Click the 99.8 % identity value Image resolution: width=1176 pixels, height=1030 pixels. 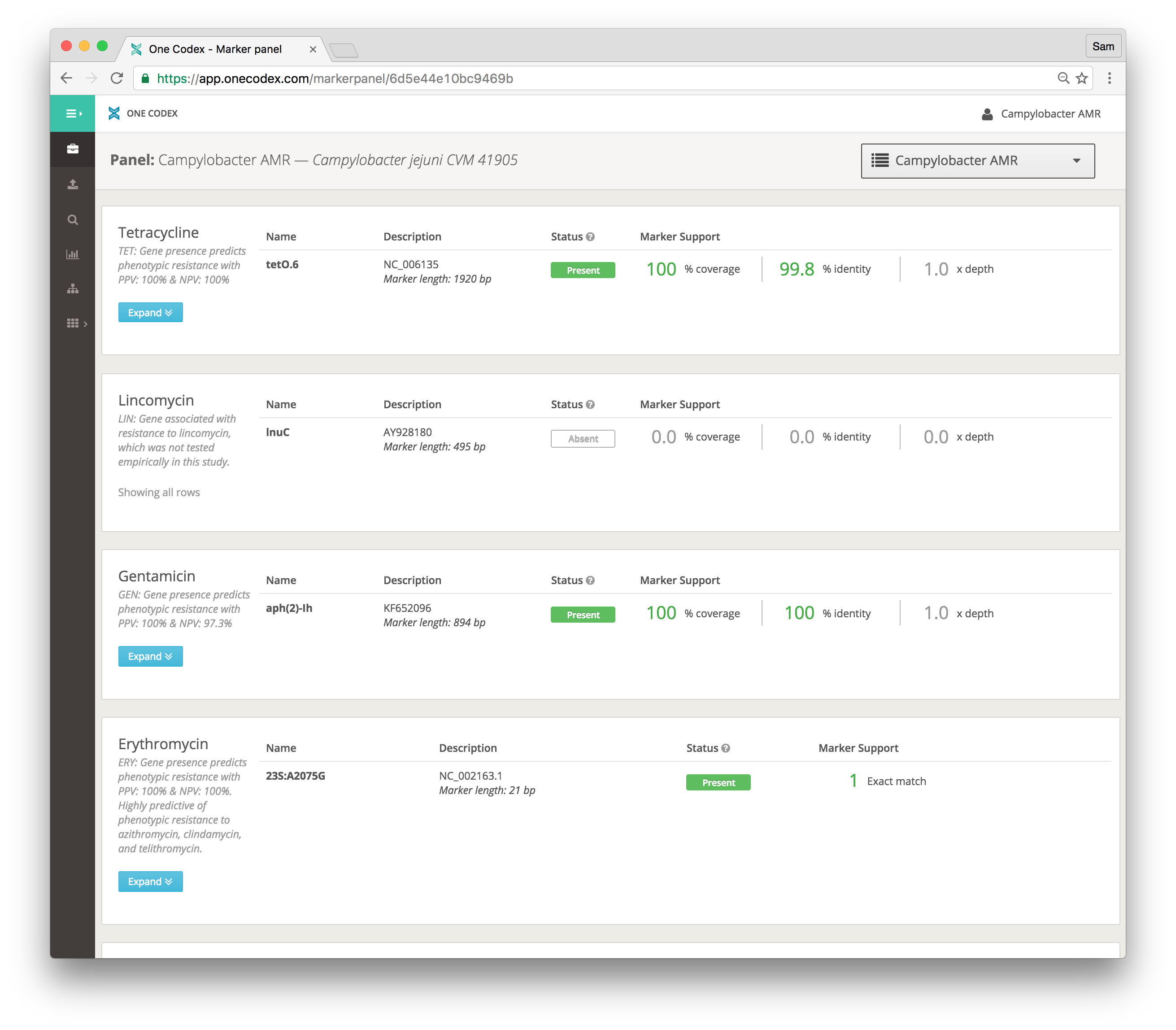coord(797,269)
